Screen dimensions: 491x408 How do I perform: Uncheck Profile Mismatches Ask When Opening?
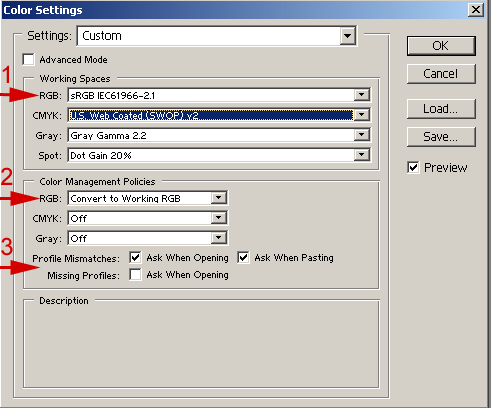coord(135,258)
